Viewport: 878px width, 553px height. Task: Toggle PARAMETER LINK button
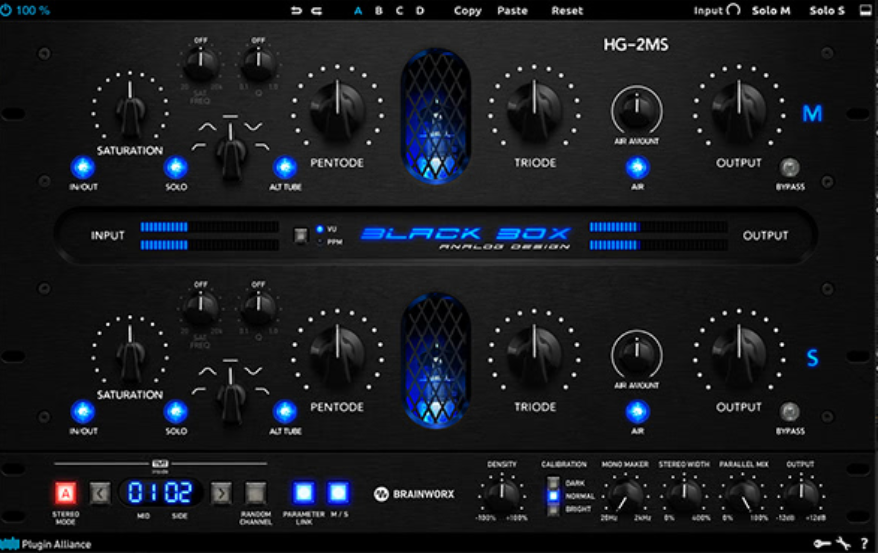pos(303,493)
